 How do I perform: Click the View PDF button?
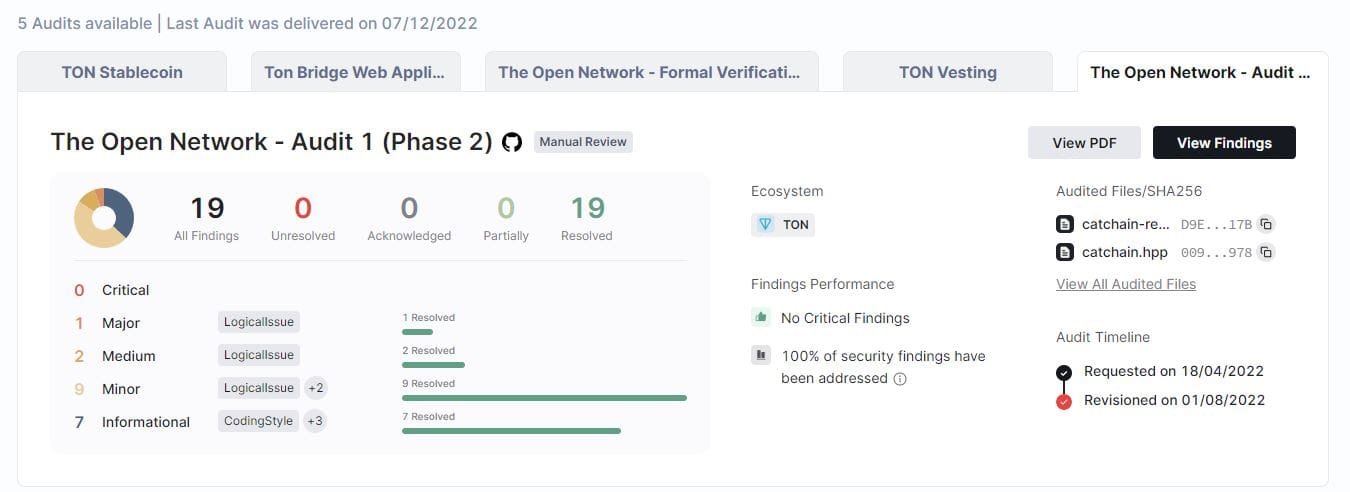click(1084, 143)
